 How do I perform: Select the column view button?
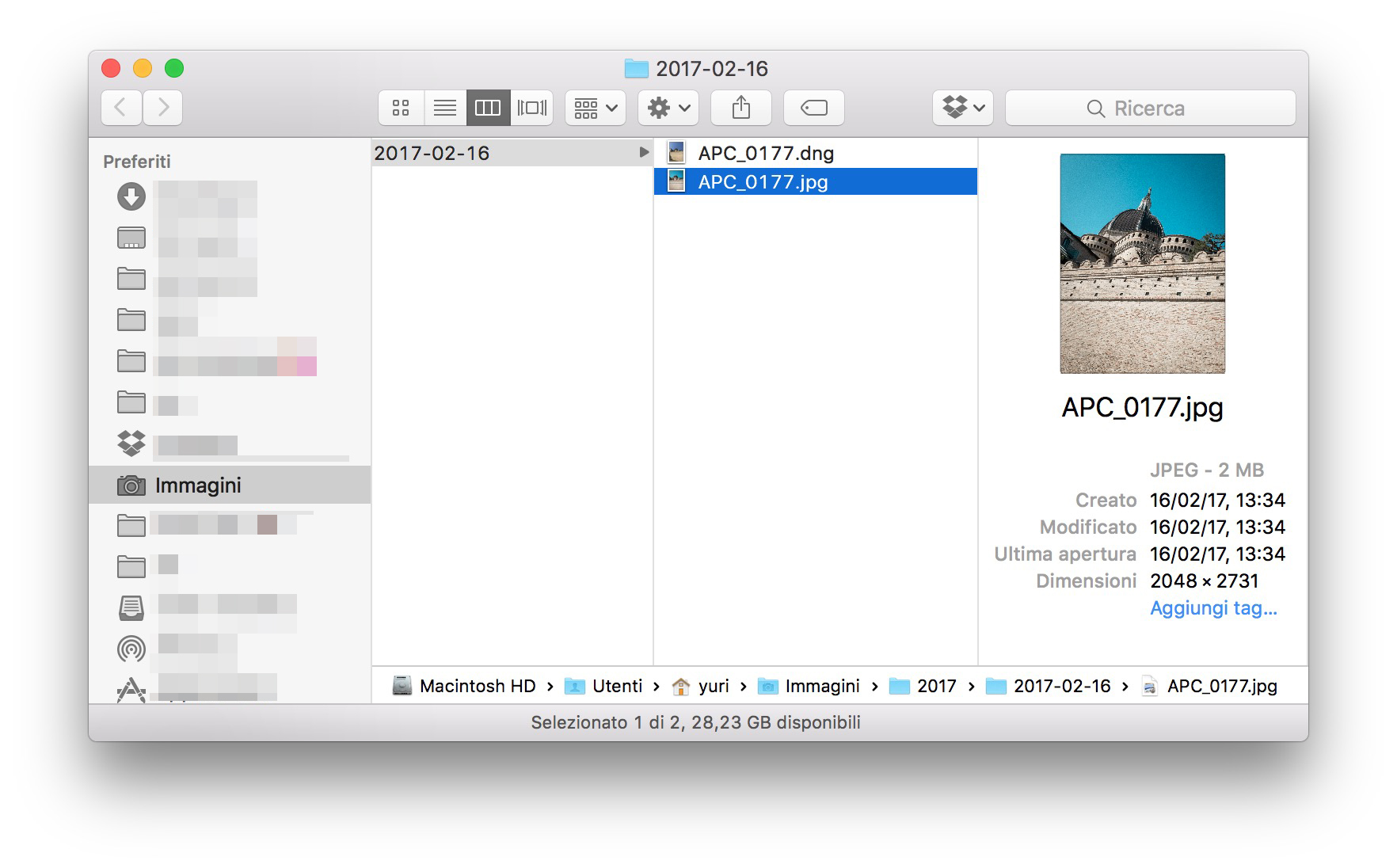[488, 108]
